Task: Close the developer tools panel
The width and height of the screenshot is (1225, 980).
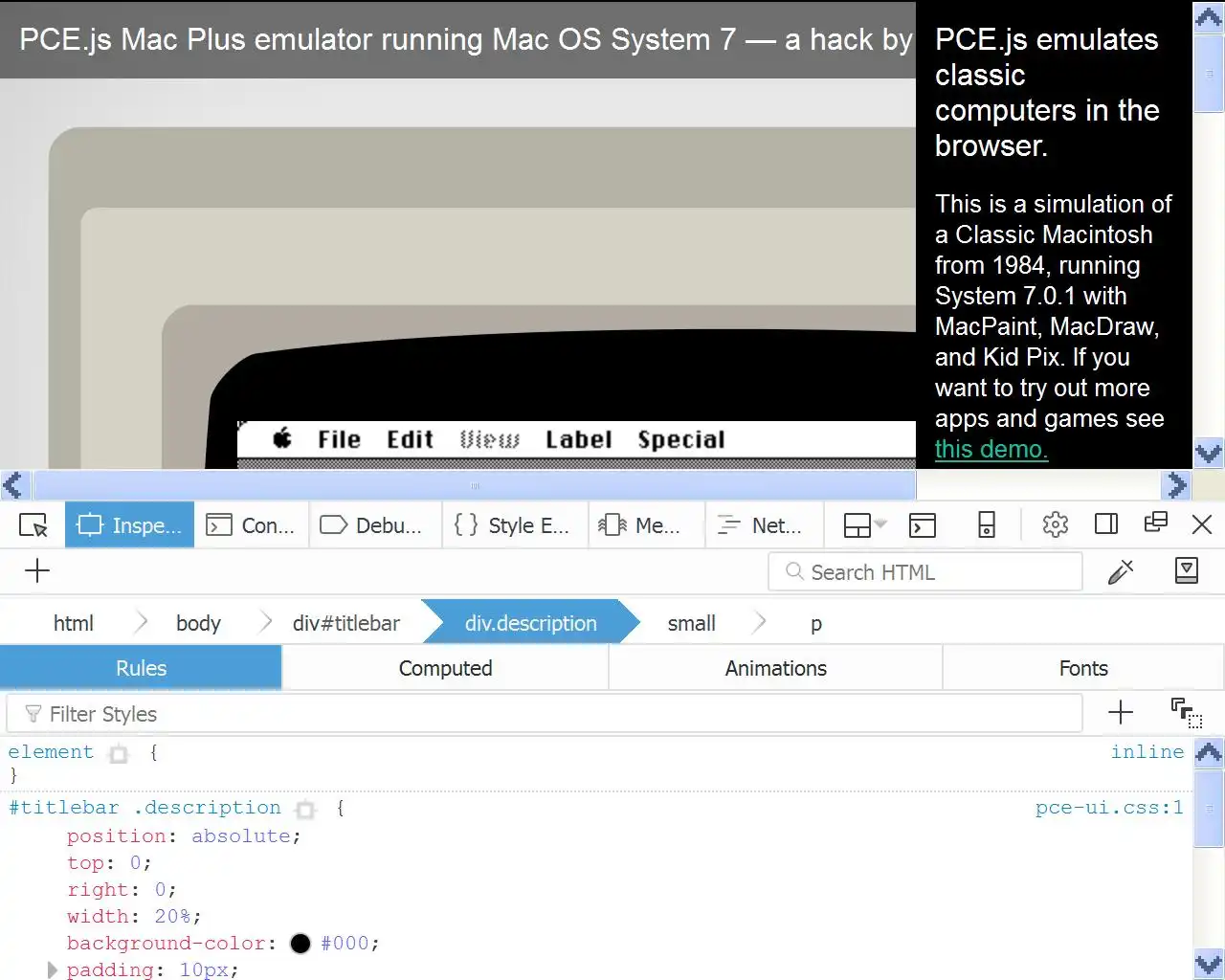Action: pos(1202,524)
